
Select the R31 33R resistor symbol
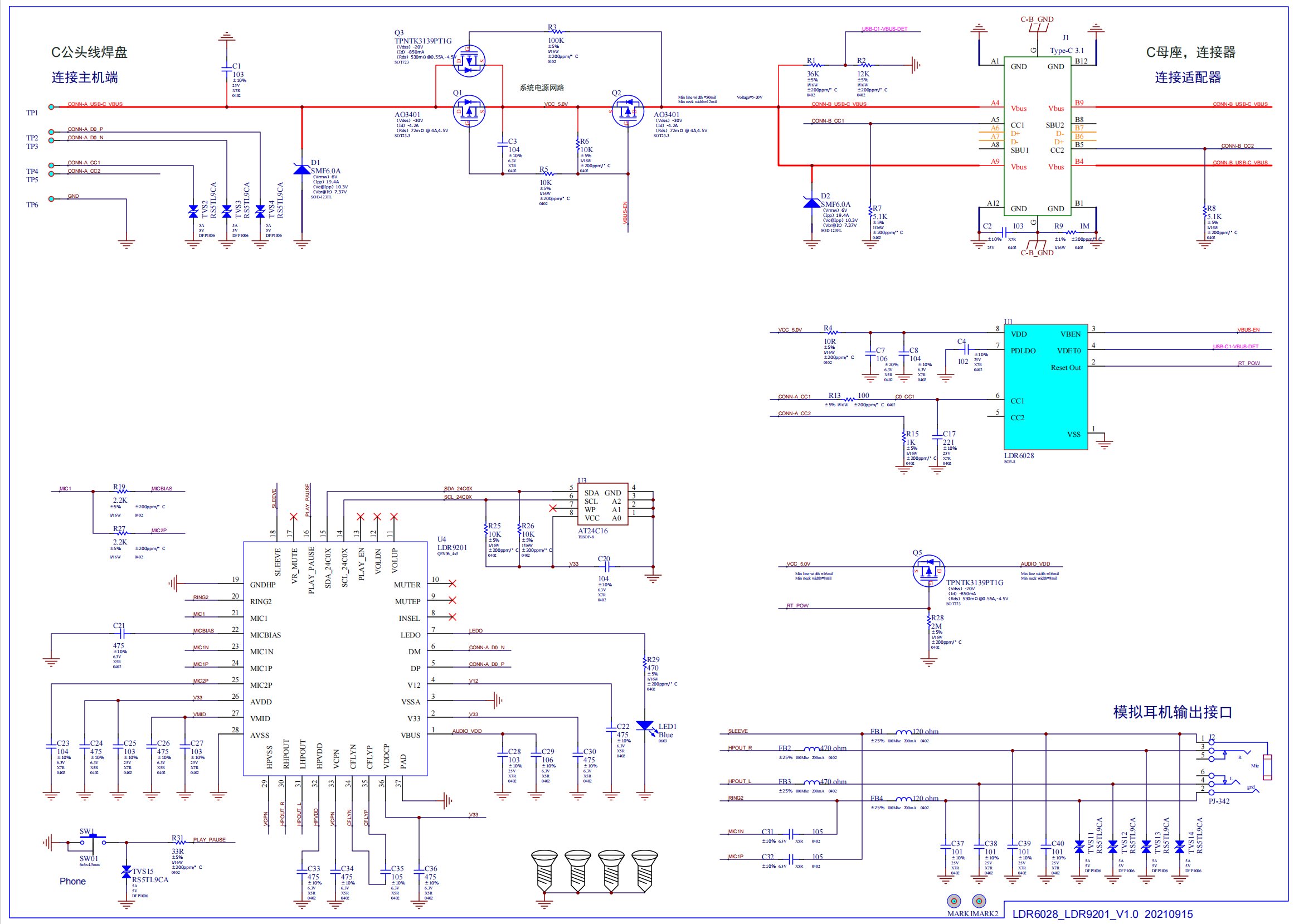click(x=181, y=842)
